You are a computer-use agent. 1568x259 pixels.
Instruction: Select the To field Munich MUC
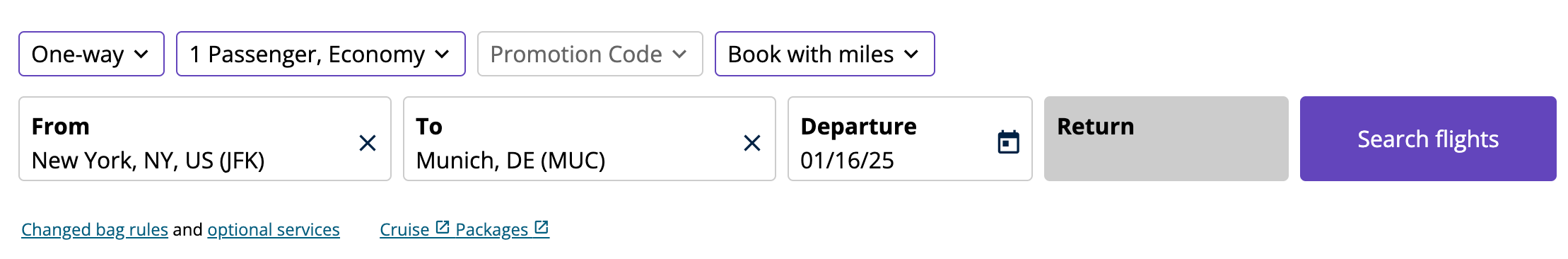(590, 139)
